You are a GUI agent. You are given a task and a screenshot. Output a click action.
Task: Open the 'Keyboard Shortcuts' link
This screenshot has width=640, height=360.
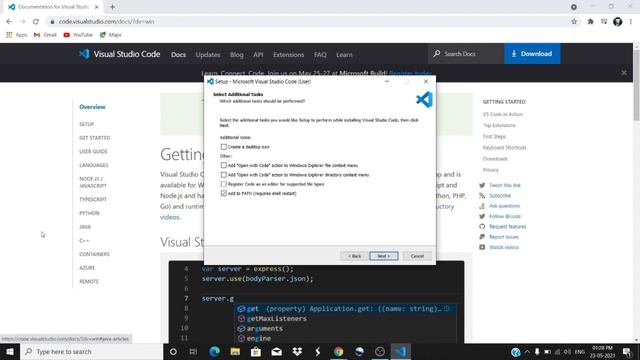pos(504,148)
